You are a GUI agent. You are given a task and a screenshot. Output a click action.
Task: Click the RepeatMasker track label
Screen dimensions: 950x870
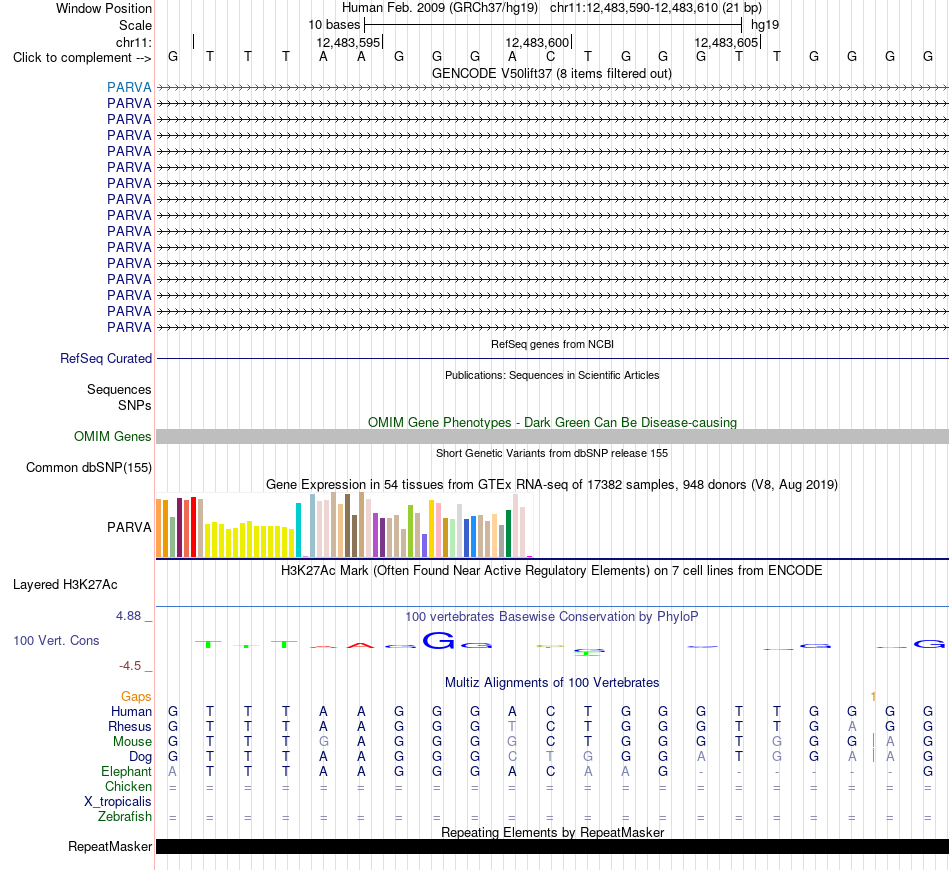110,846
